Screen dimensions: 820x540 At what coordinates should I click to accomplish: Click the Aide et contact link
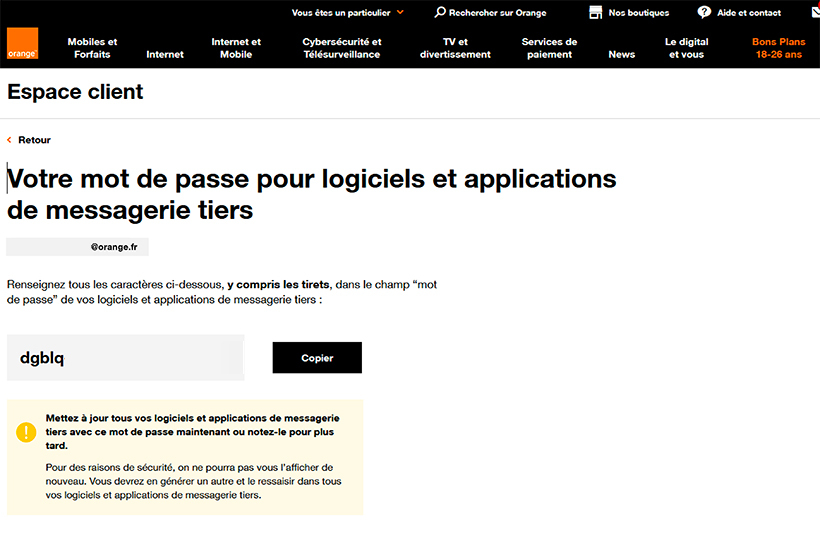click(x=749, y=13)
